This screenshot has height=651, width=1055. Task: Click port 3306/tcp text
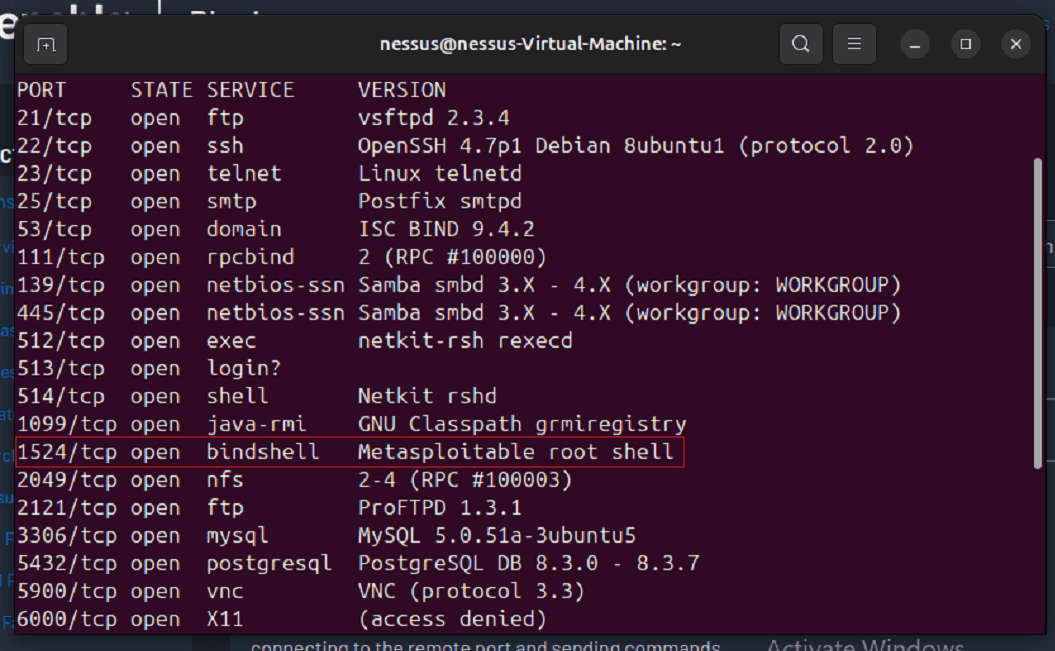coord(67,536)
